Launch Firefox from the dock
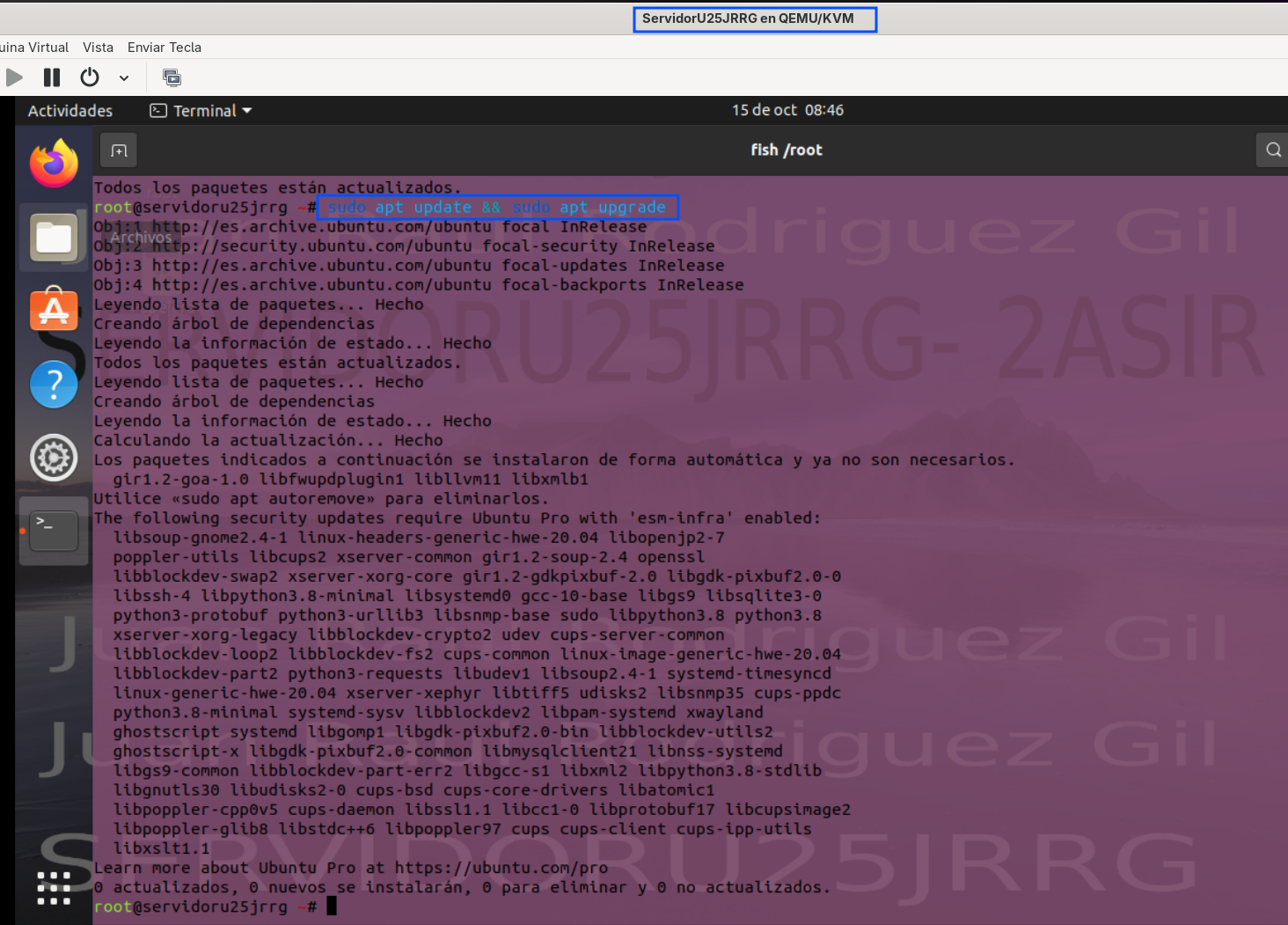The width and height of the screenshot is (1288, 925). click(54, 164)
